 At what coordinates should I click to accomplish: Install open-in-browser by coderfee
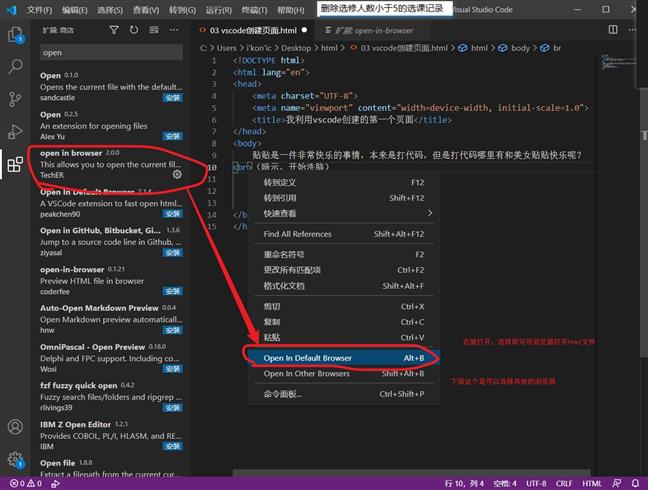173,292
